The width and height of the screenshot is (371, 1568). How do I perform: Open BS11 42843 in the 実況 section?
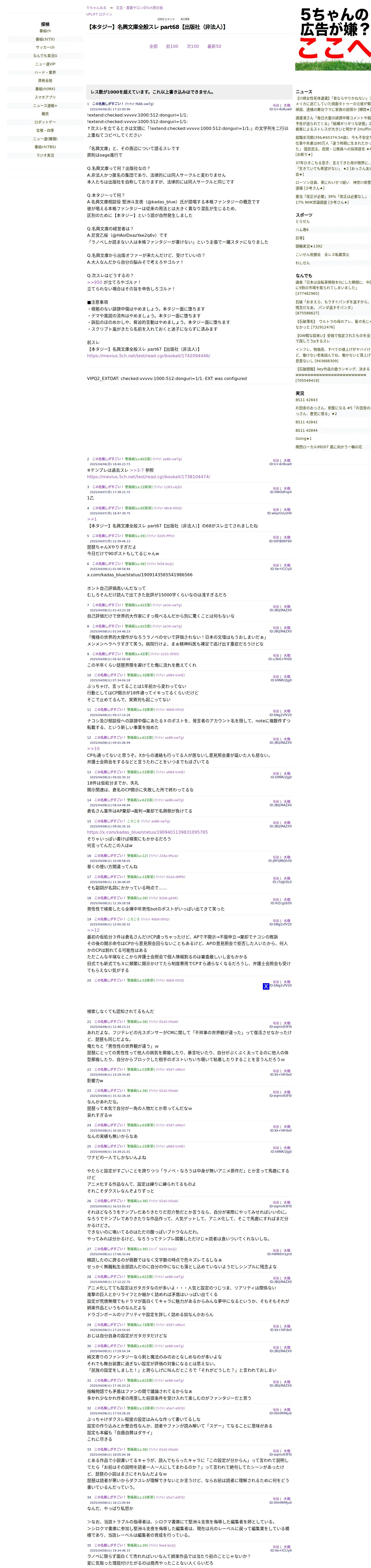point(306,400)
